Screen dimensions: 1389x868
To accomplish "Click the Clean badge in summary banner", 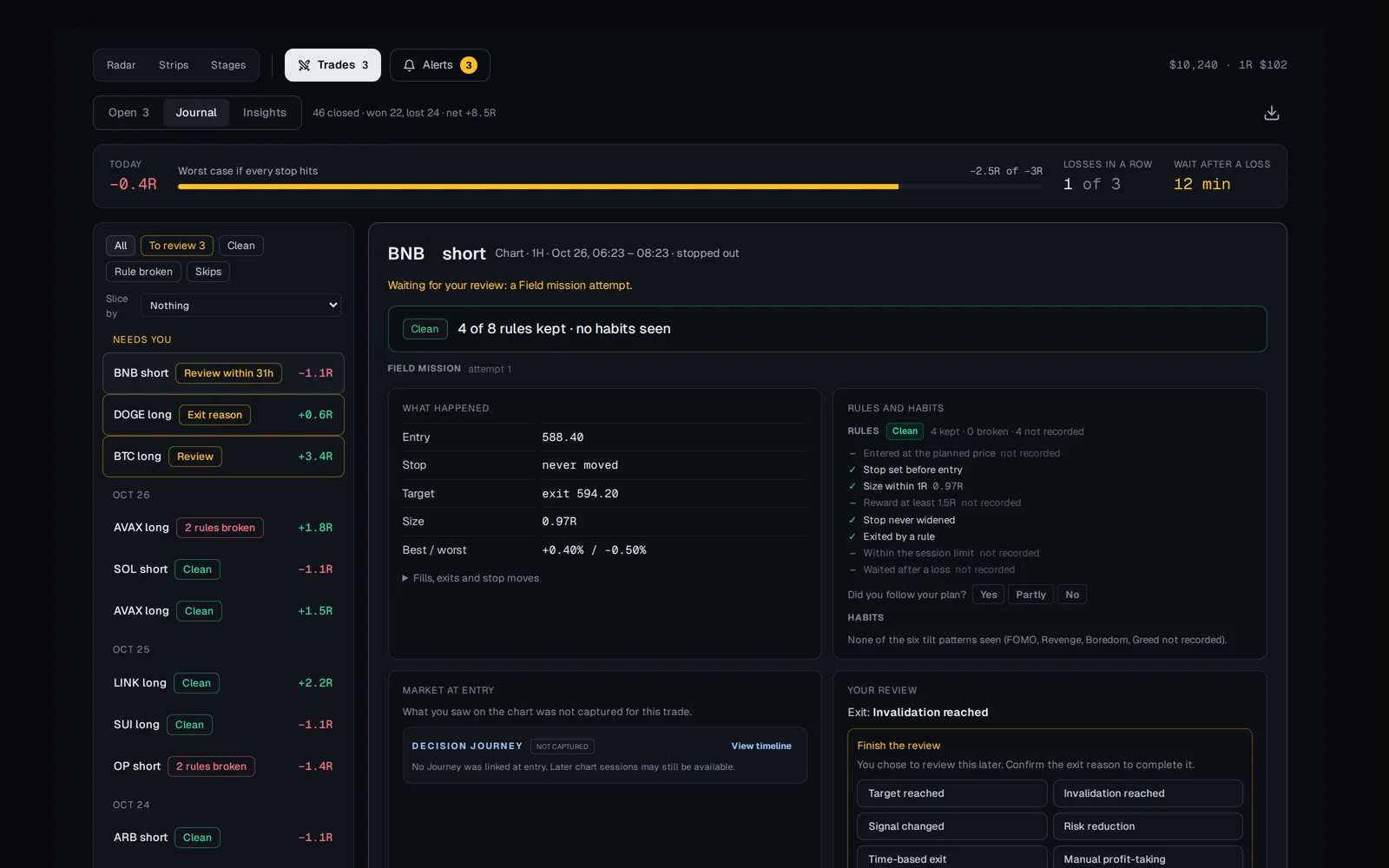I will click(x=425, y=329).
